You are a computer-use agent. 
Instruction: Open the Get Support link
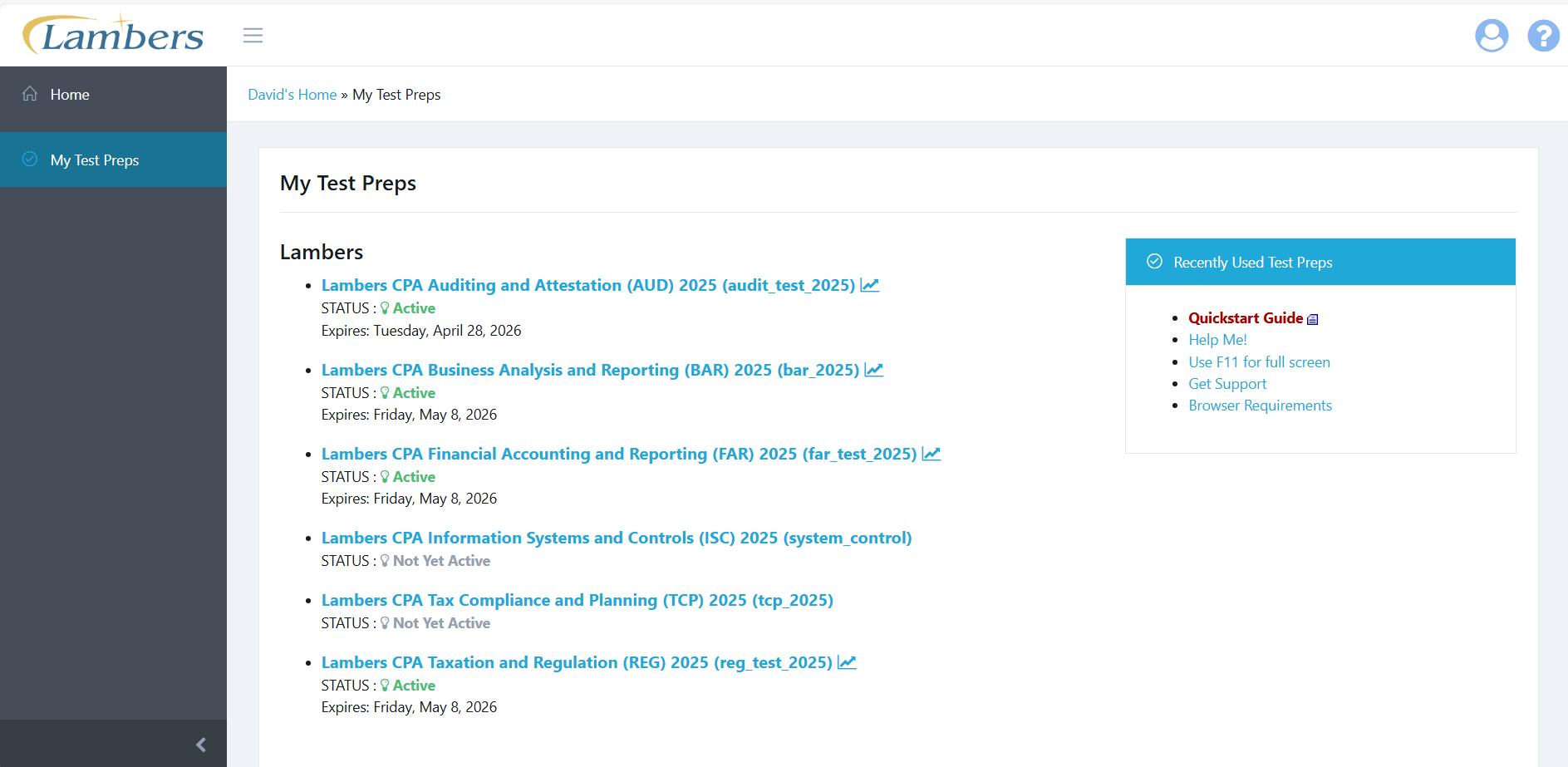point(1227,384)
